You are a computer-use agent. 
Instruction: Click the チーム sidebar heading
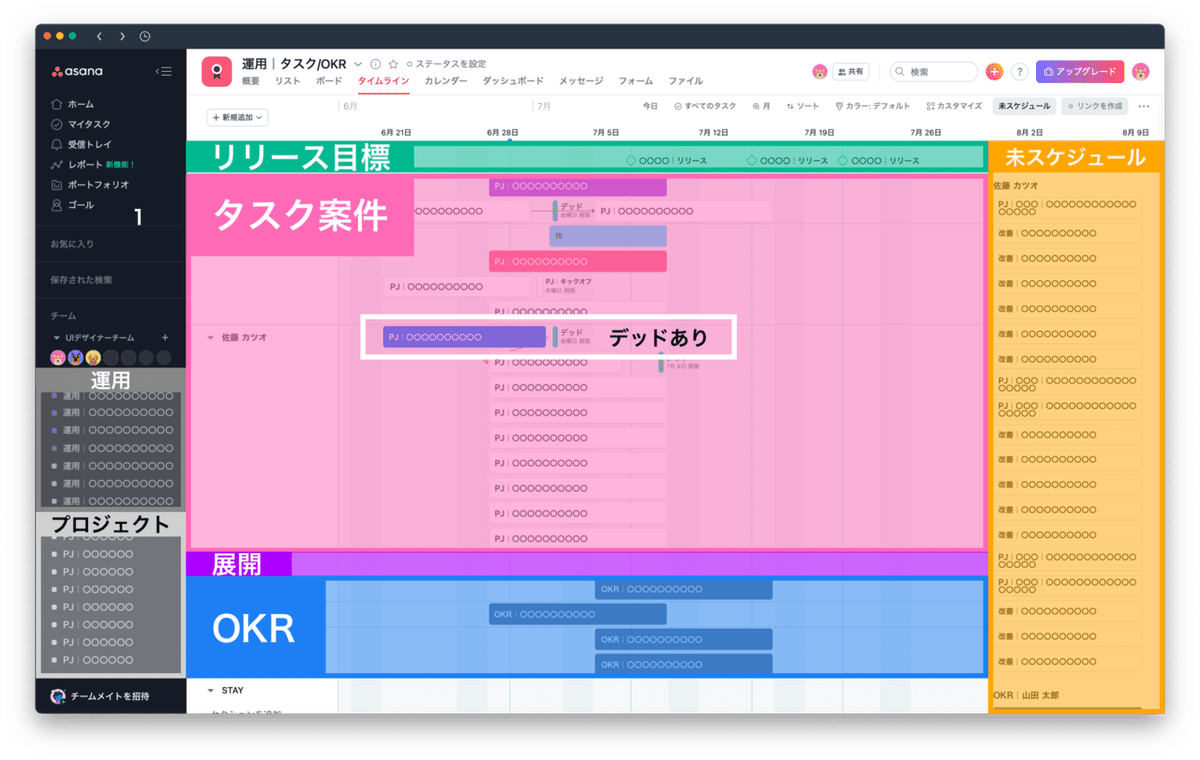63,316
